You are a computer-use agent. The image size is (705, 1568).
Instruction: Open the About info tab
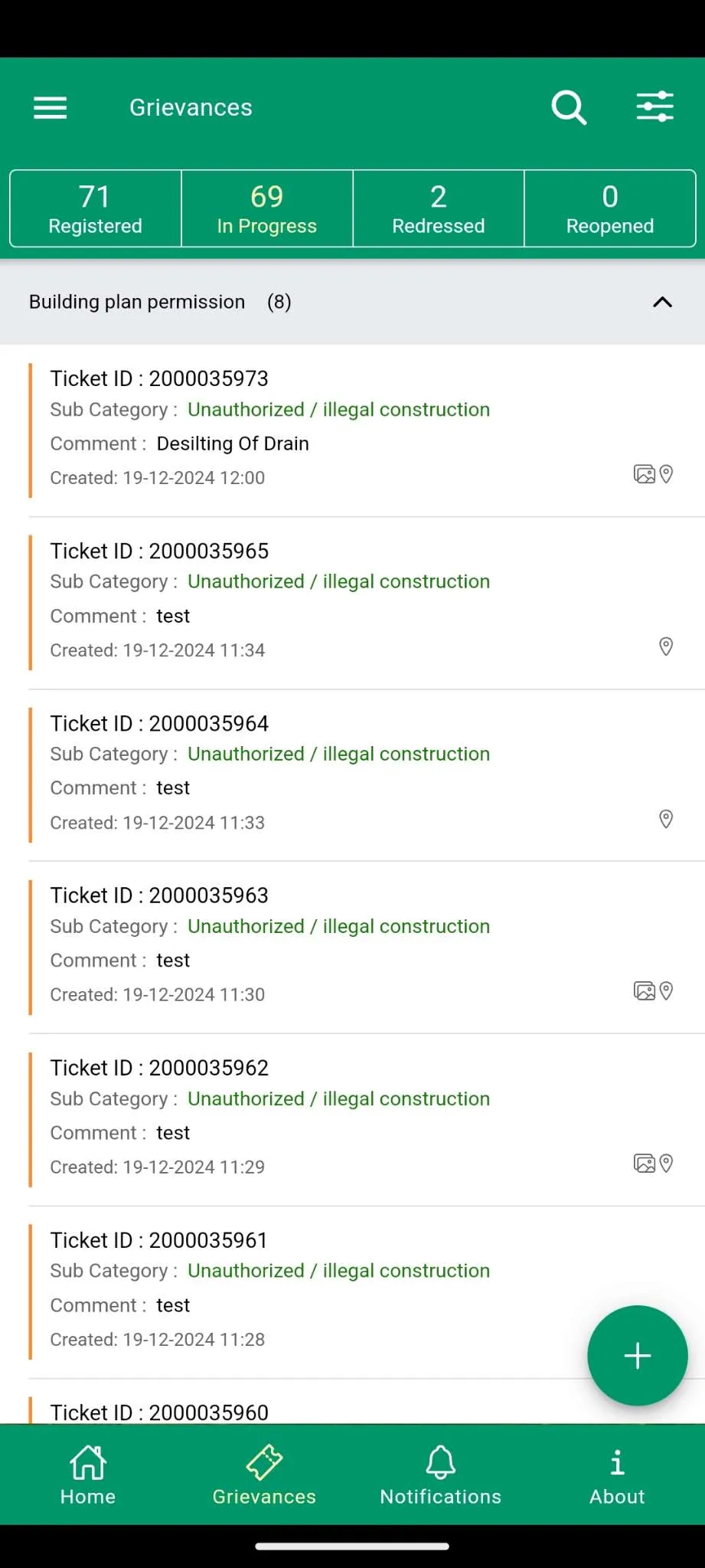click(x=617, y=1475)
